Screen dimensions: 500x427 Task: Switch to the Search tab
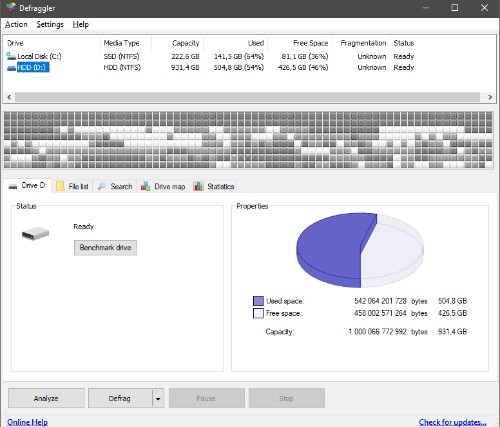click(115, 186)
